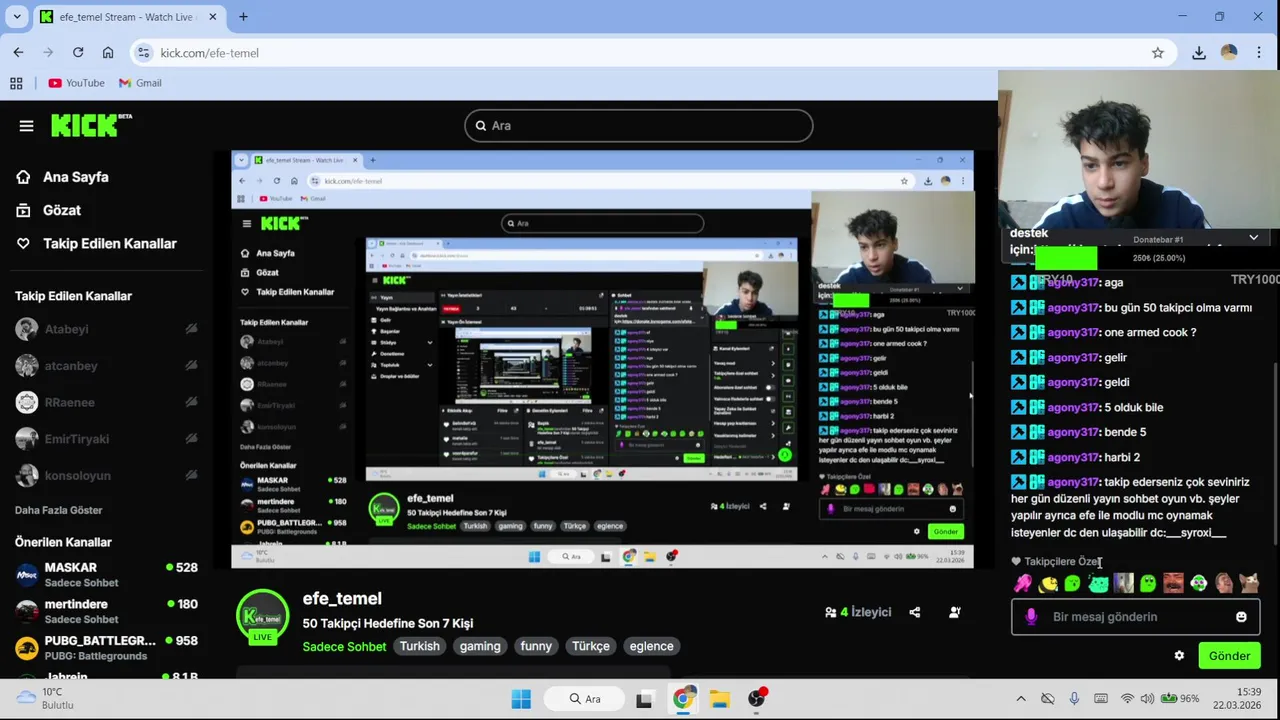Collapse the Donatebar #1 chevron
Viewport: 1280px width, 720px height.
click(x=1253, y=237)
